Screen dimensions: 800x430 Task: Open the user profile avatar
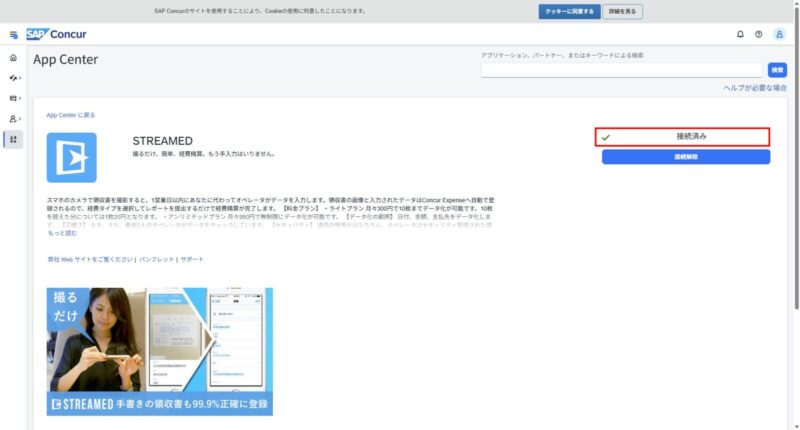779,34
